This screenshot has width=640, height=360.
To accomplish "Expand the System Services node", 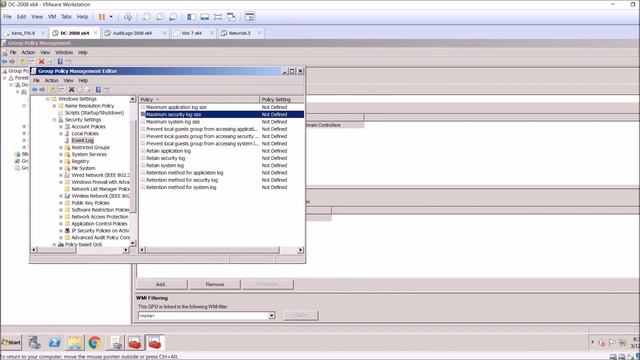I will pos(61,154).
